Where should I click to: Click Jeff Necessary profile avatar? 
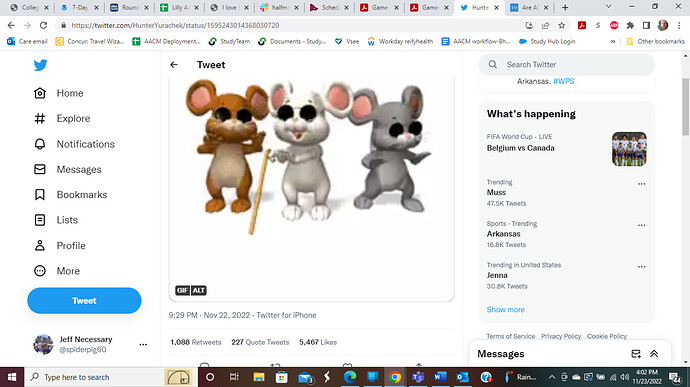coord(43,344)
